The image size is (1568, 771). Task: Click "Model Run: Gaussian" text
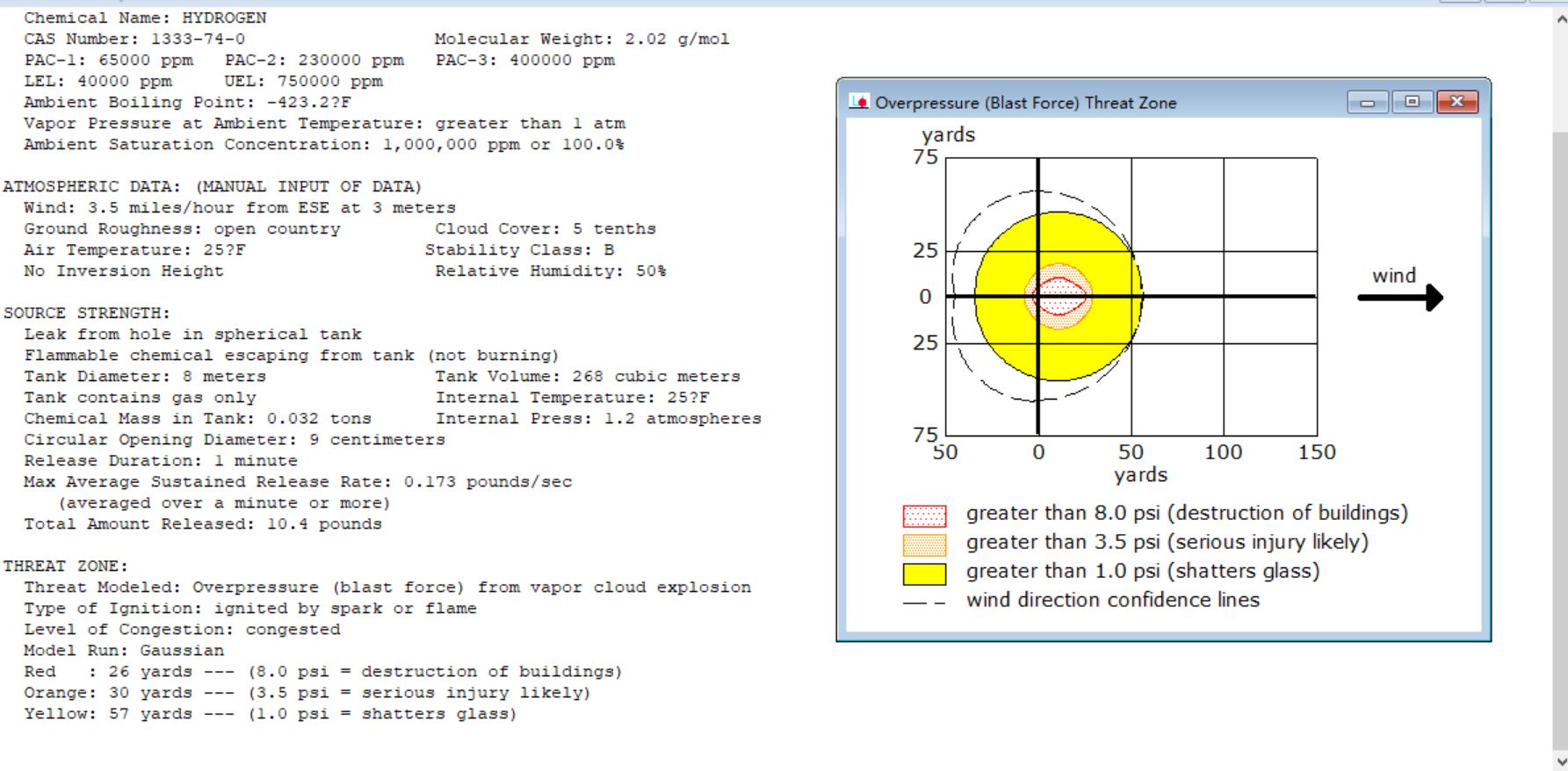pyautogui.click(x=124, y=650)
